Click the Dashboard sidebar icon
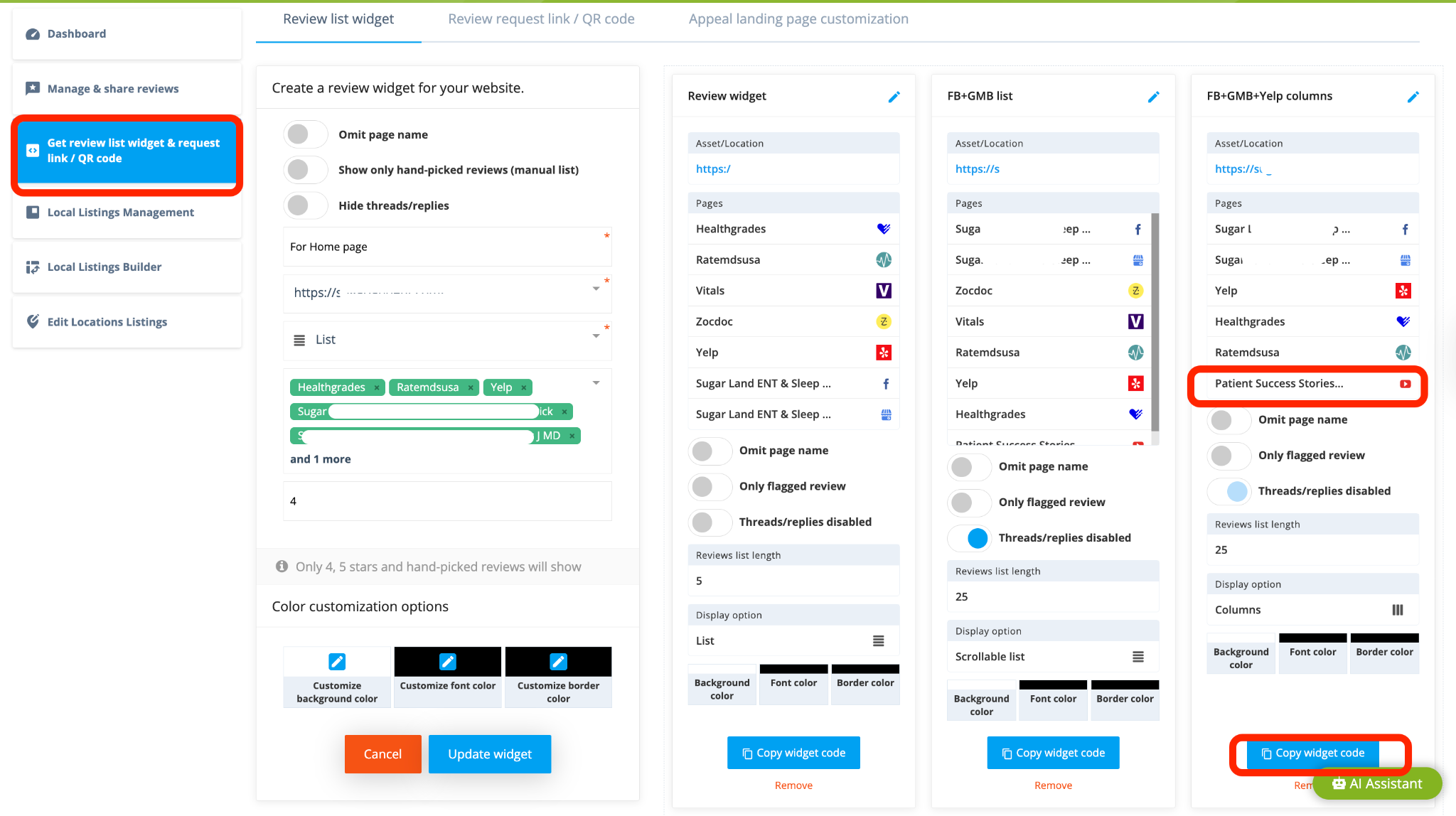1456x816 pixels. 33,34
